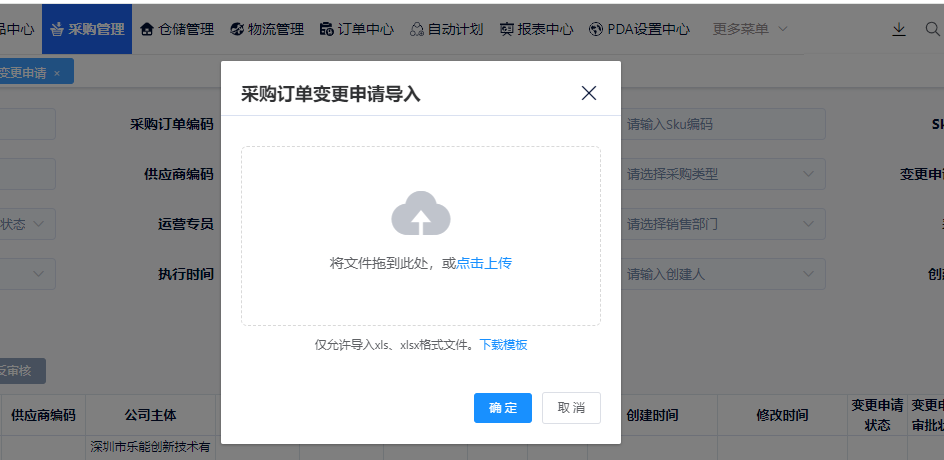
Task: Click the 请输入Sku编码 input field
Action: 722,124
